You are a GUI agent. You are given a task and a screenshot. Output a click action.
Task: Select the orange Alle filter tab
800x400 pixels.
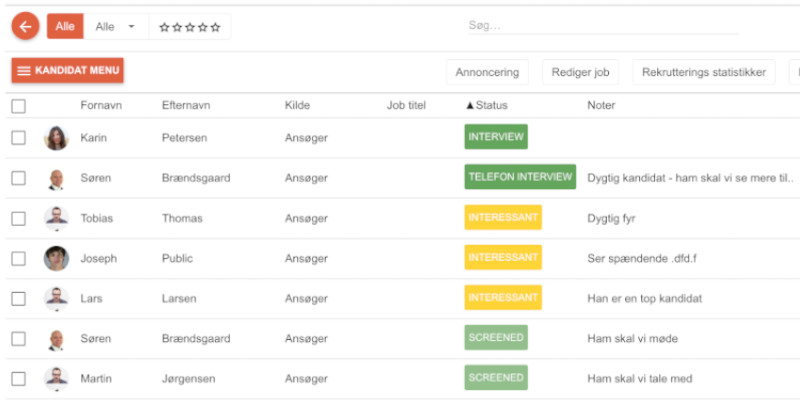click(65, 27)
